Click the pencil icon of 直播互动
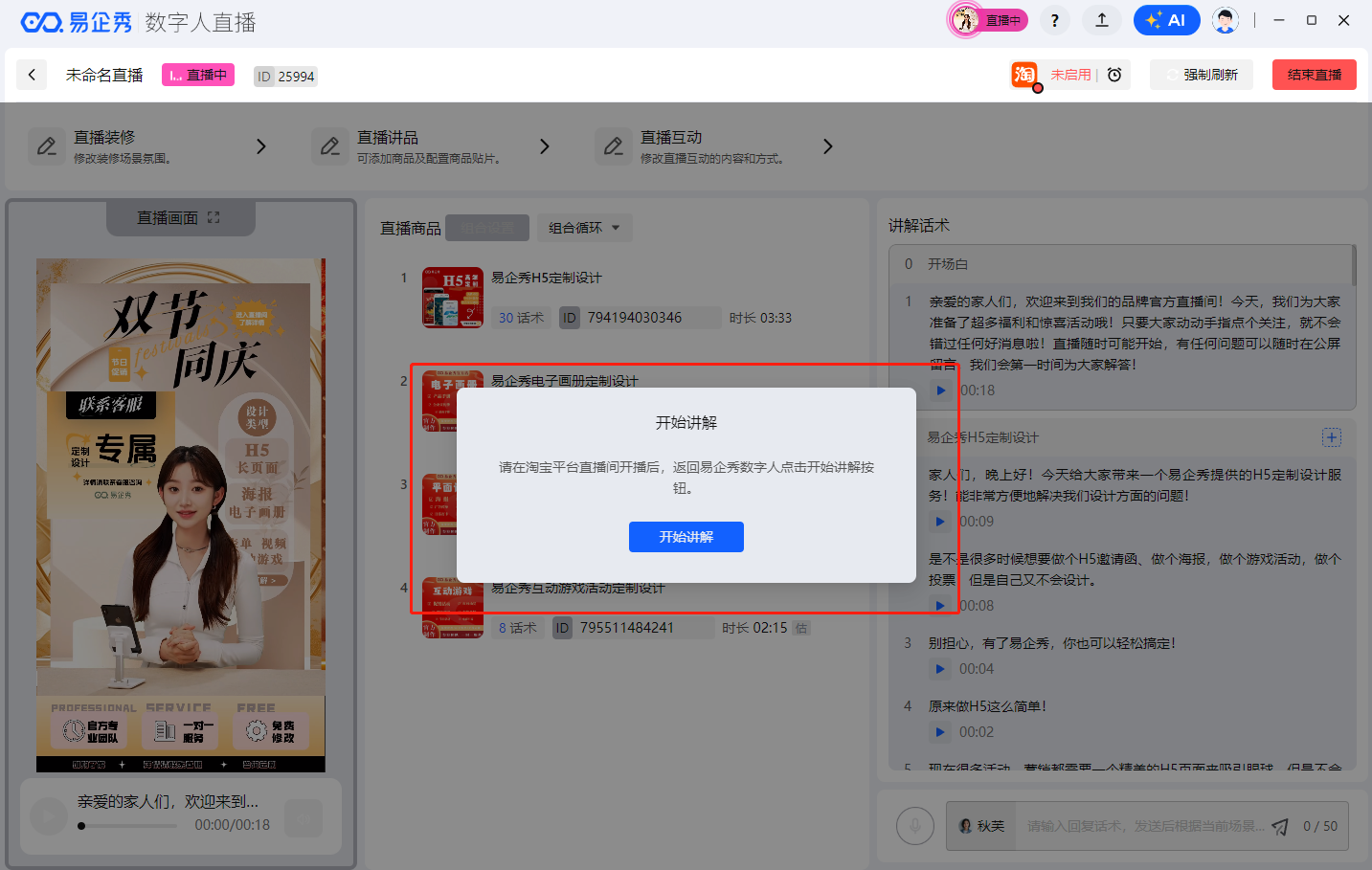Image resolution: width=1372 pixels, height=870 pixels. (x=614, y=146)
